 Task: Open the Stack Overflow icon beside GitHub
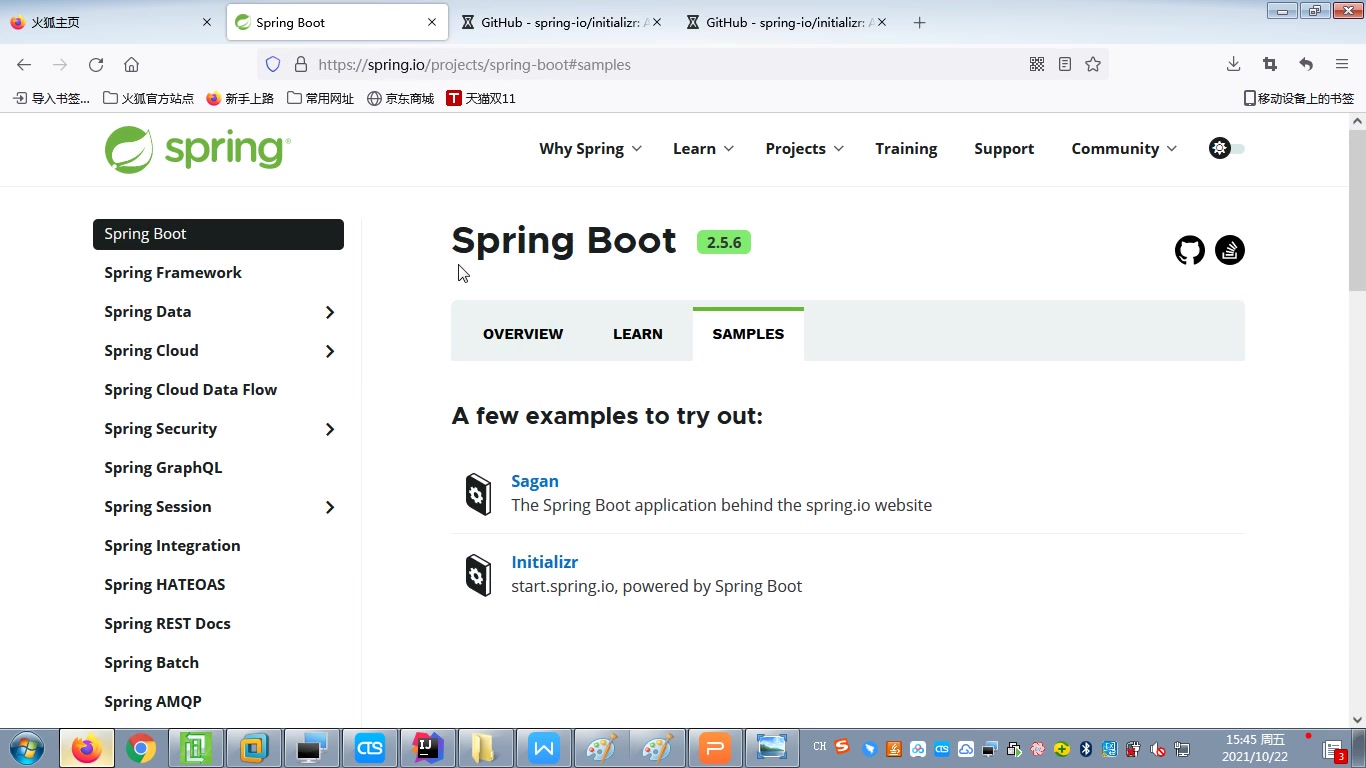[x=1230, y=250]
